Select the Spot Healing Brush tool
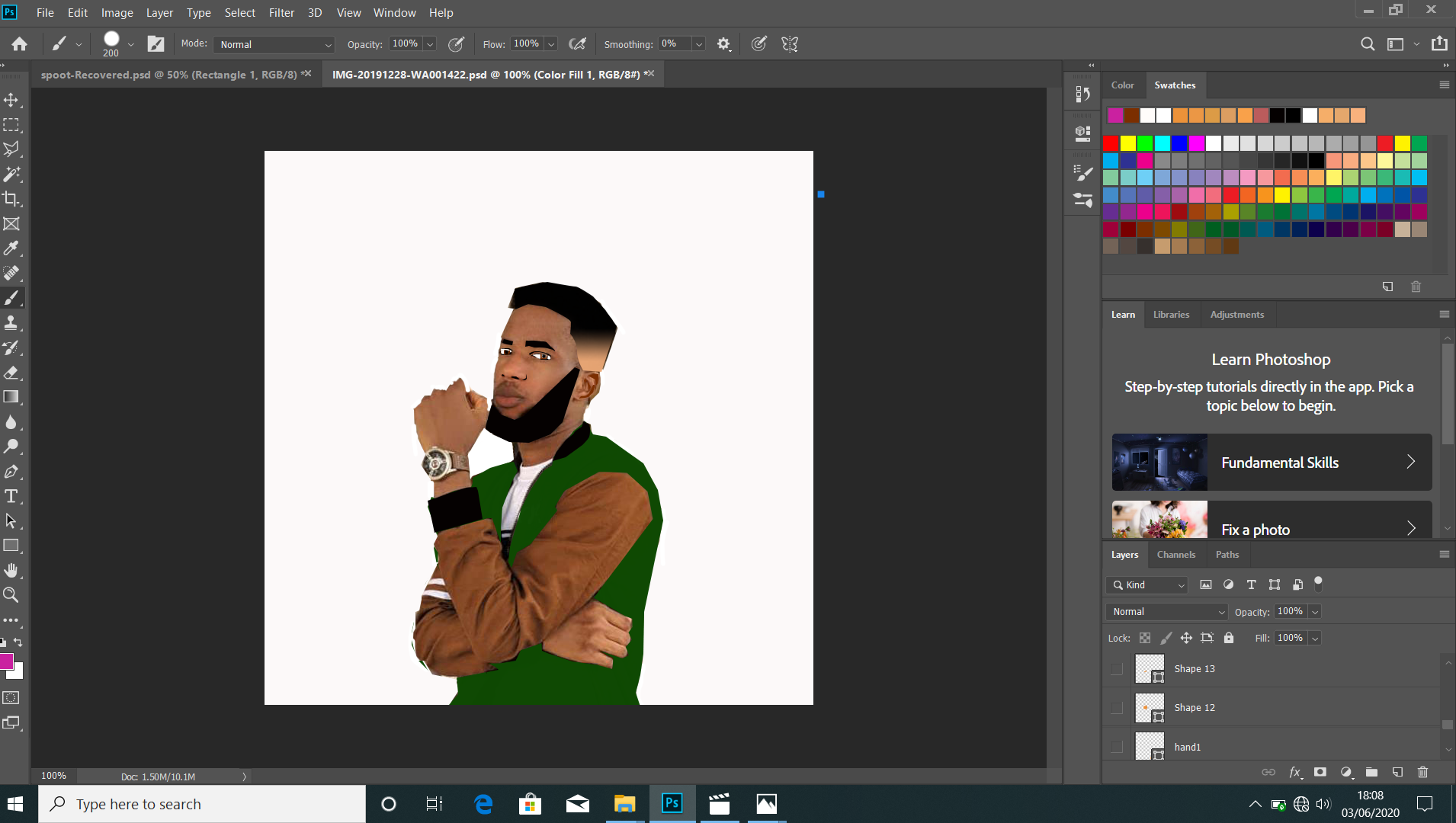This screenshot has width=1456, height=823. 11,273
